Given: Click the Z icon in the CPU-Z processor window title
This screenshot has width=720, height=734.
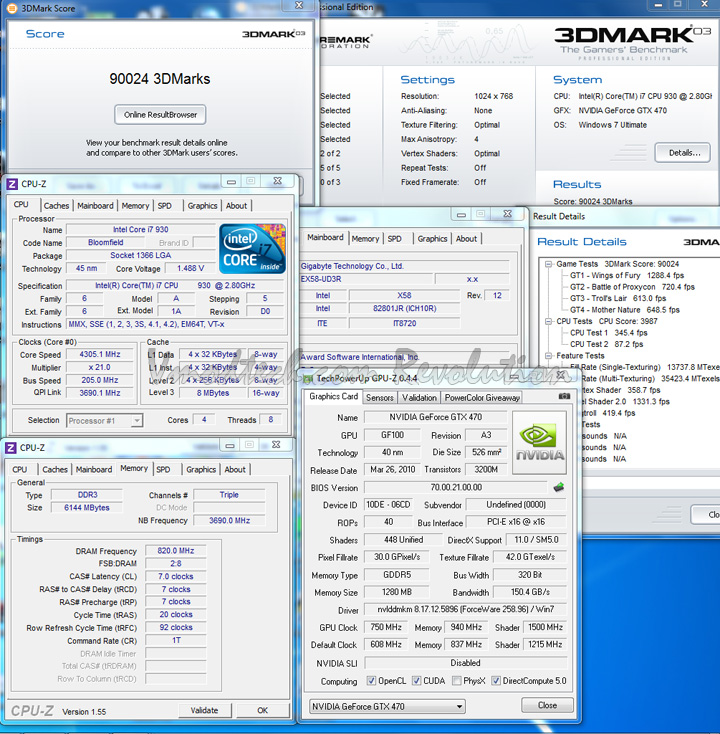Looking at the screenshot, I should pos(12,184).
